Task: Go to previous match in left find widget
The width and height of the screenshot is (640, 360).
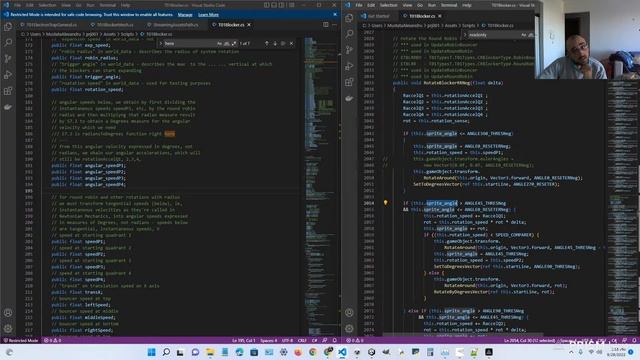Action: click(x=267, y=43)
